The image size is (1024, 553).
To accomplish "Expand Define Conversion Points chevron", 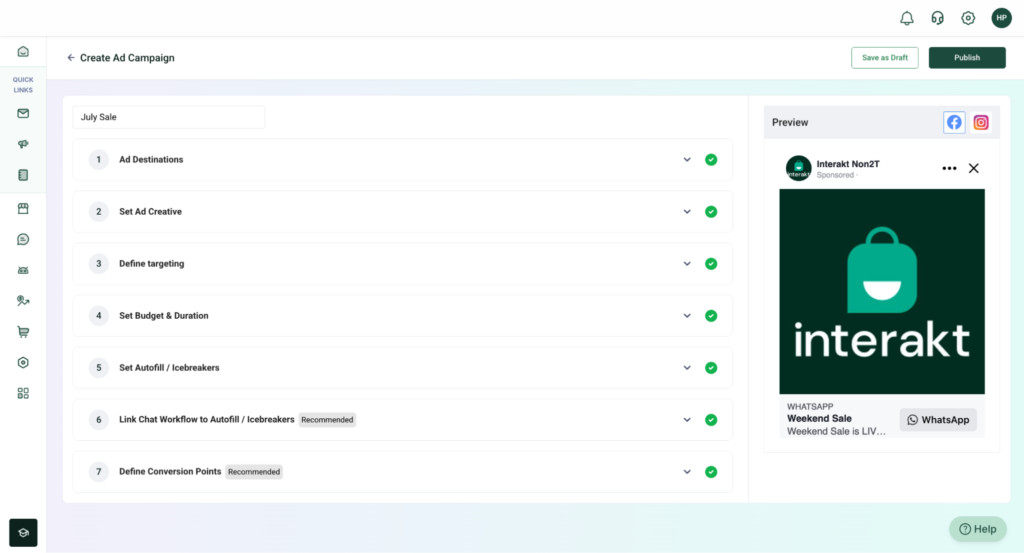I will pos(687,472).
